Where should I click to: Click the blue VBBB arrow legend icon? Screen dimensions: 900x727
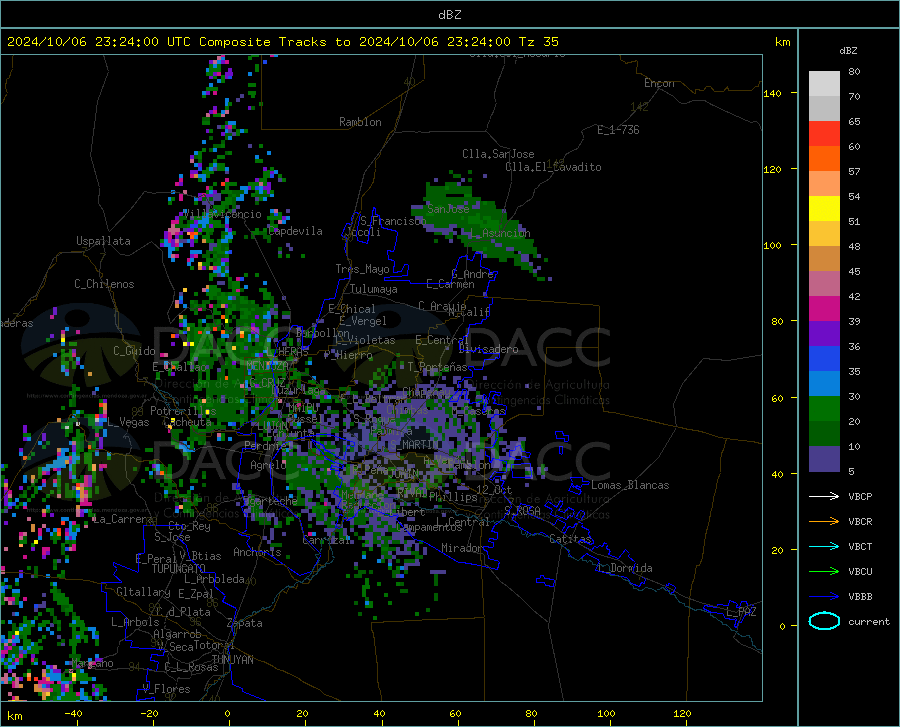click(x=824, y=597)
